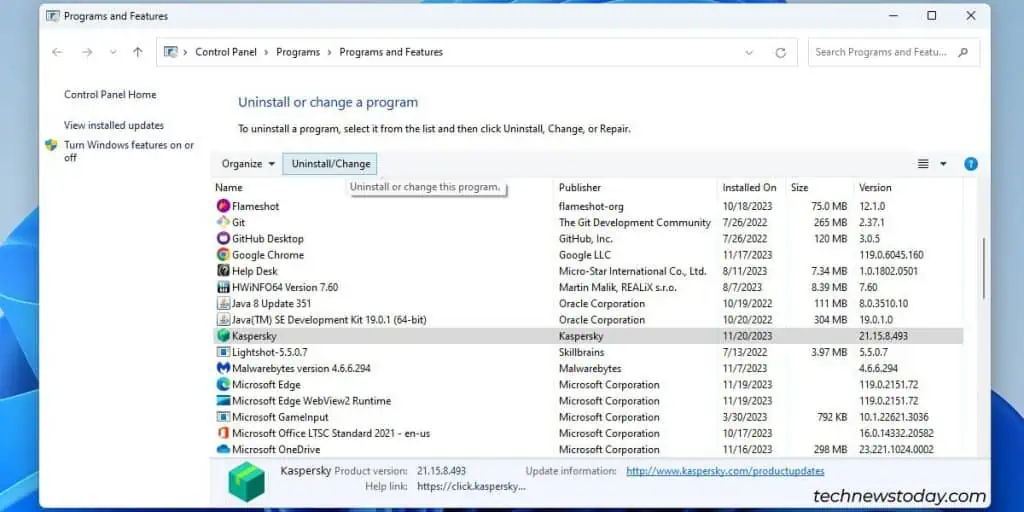This screenshot has height=512, width=1024.
Task: Click the Microsoft OneDrive icon
Action: point(223,450)
